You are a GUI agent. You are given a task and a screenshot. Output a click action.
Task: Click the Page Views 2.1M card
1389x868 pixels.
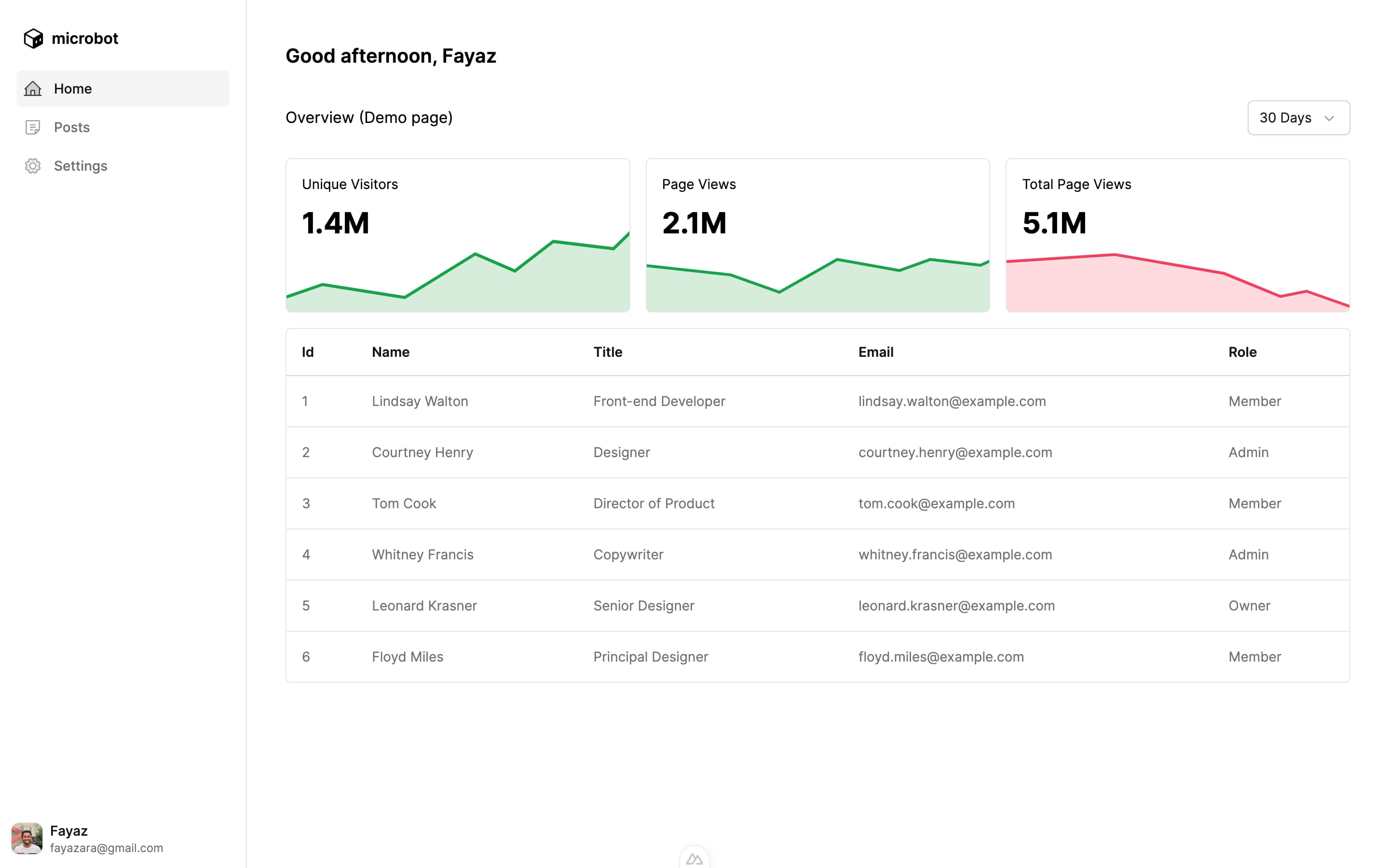[x=817, y=235]
